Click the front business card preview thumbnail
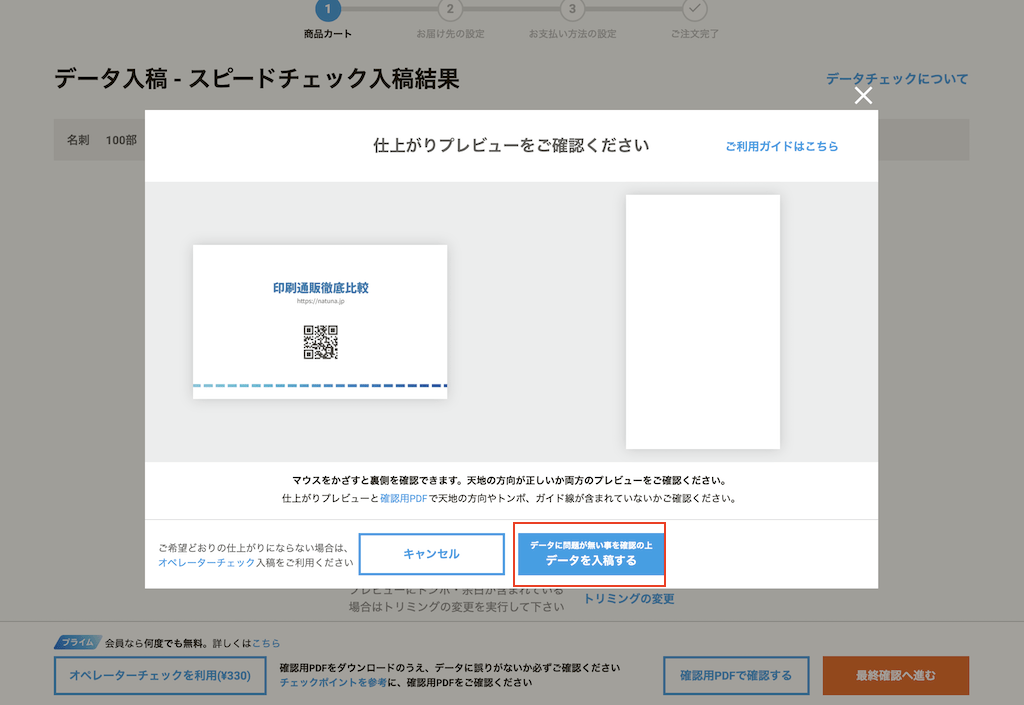The width and height of the screenshot is (1024, 705). 320,320
